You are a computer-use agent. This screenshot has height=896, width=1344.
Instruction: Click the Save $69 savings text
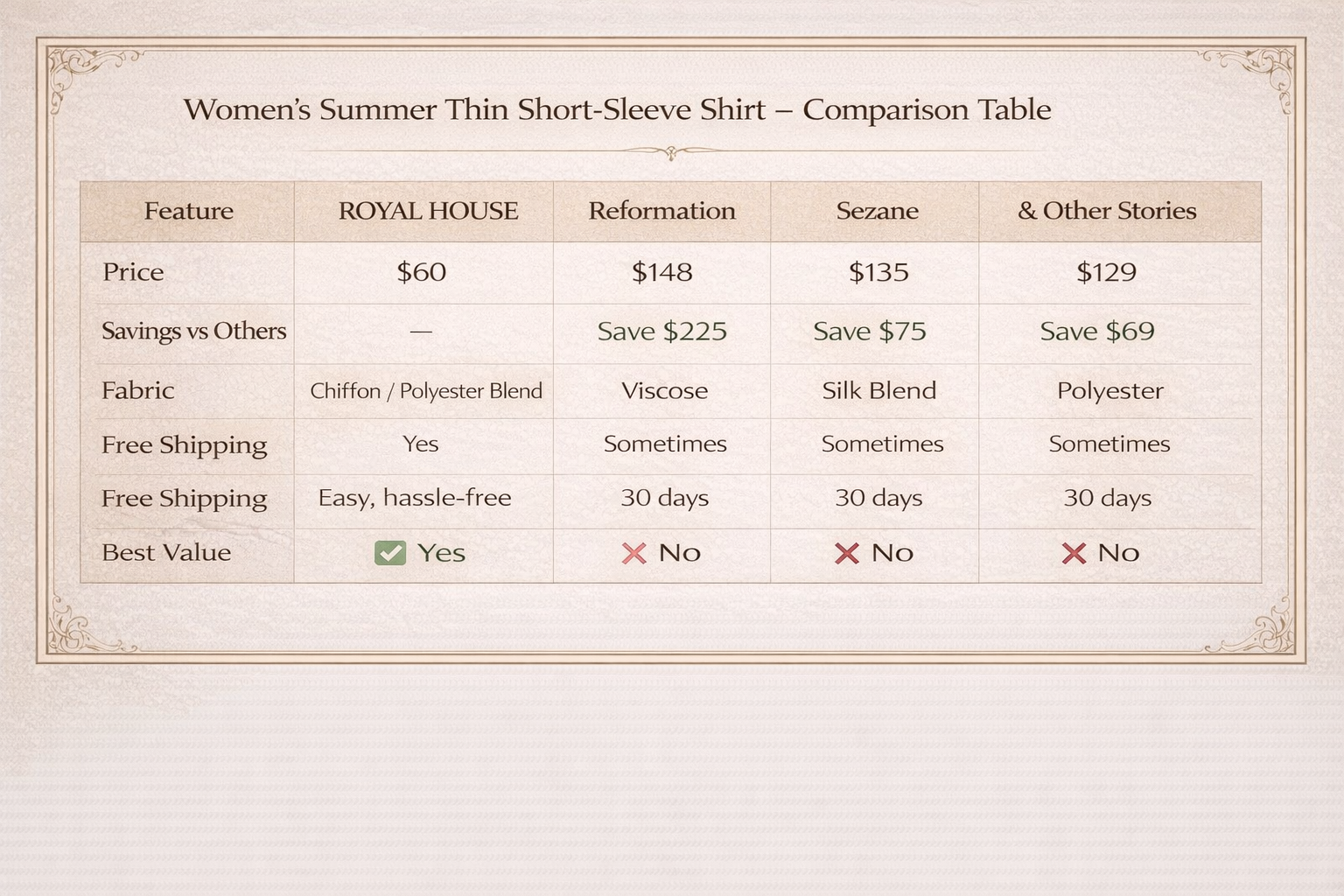point(1097,332)
